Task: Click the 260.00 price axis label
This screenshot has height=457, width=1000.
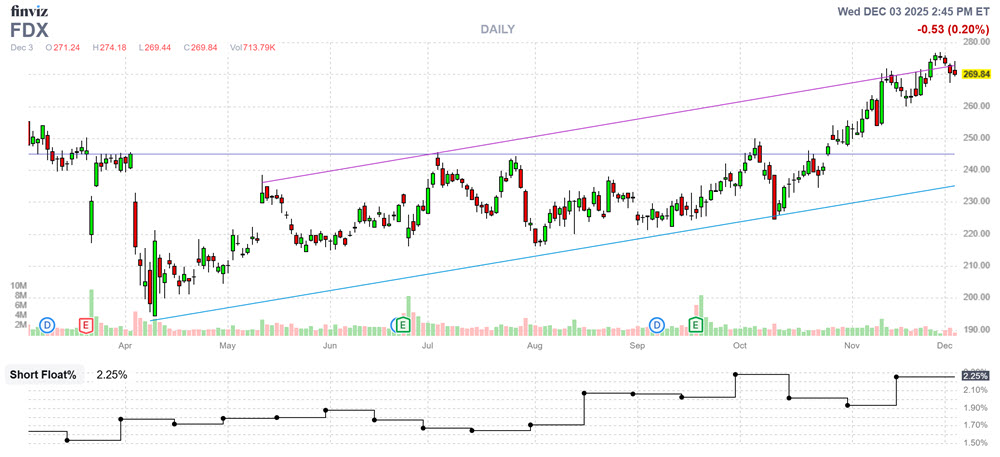Action: coord(976,106)
